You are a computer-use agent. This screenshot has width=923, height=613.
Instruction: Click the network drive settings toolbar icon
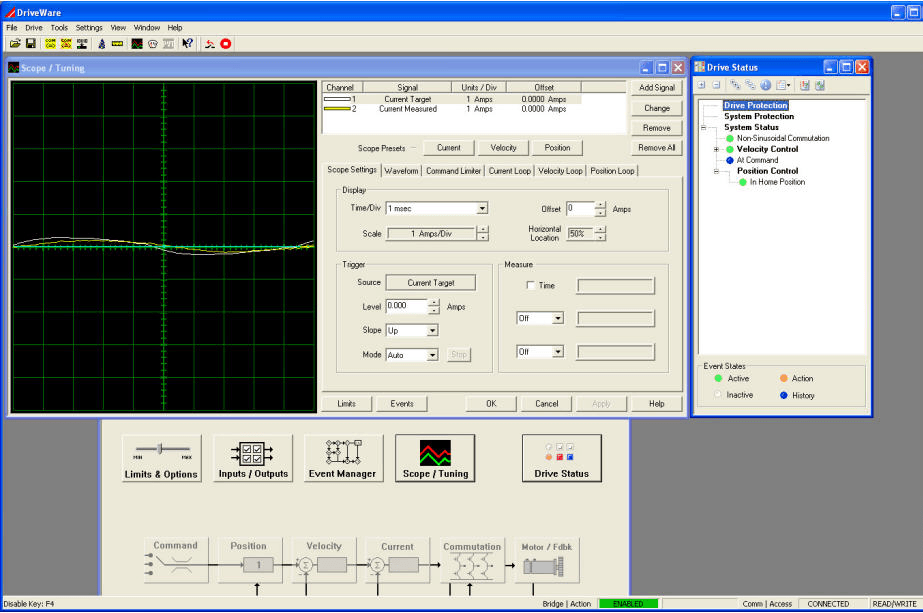[82, 44]
